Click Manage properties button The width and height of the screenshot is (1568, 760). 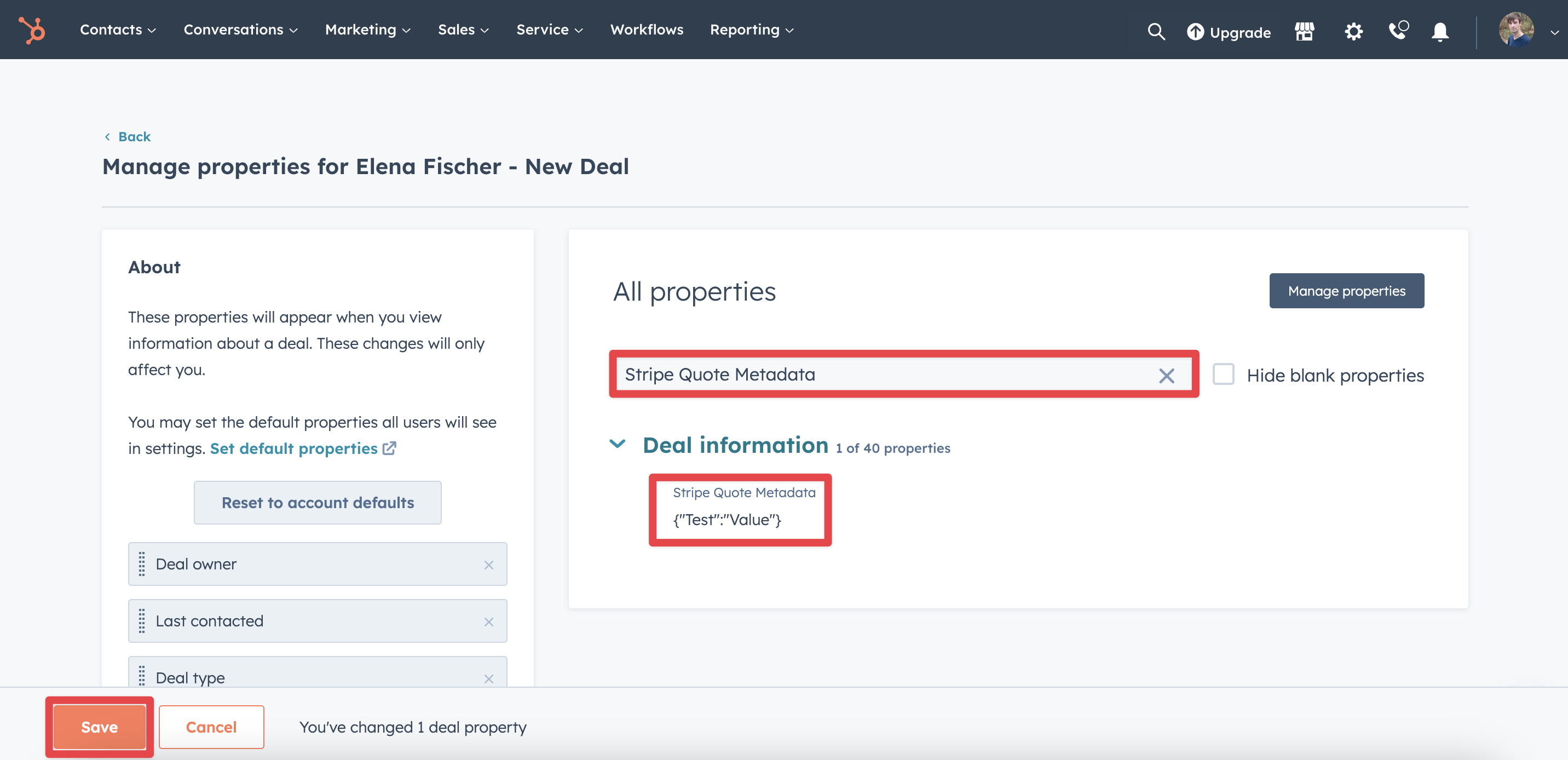click(1346, 291)
